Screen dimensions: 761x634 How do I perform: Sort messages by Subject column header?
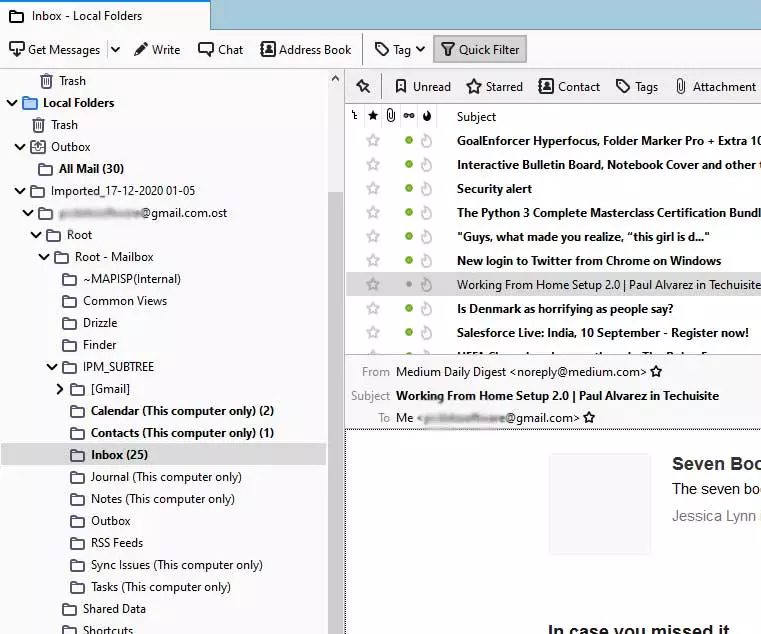pyautogui.click(x=477, y=117)
